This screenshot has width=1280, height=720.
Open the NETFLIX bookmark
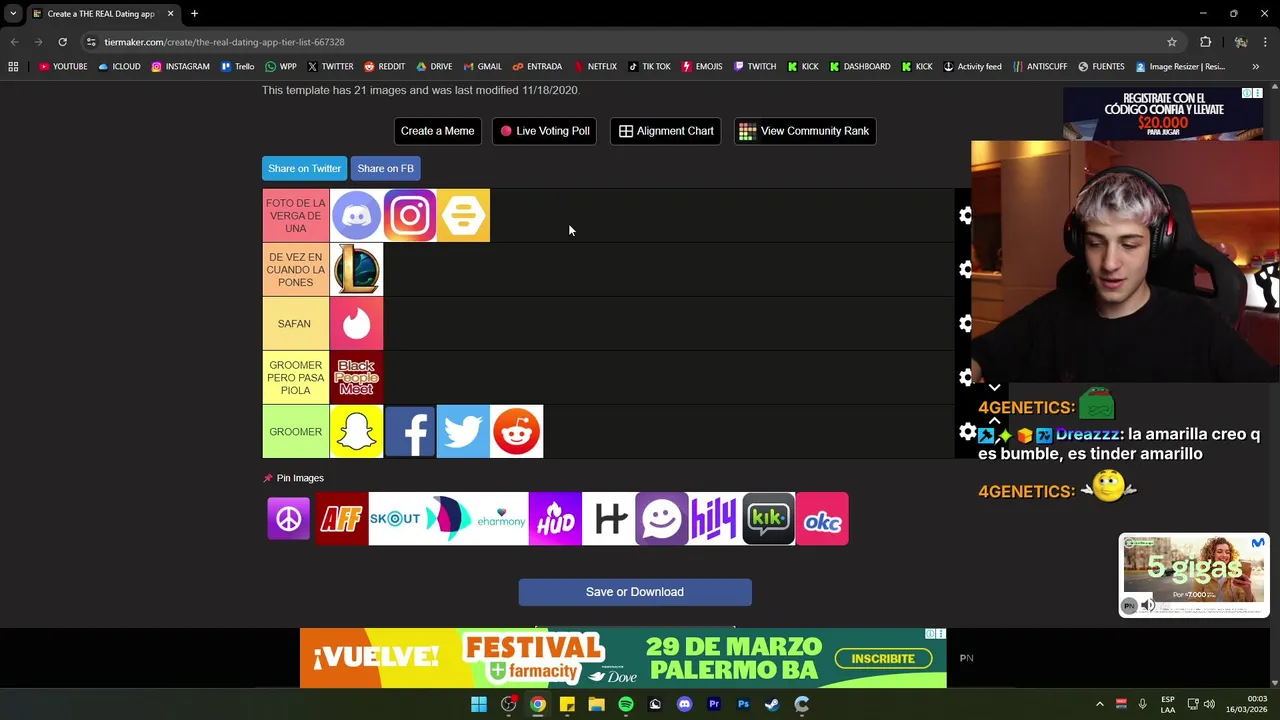pyautogui.click(x=595, y=67)
